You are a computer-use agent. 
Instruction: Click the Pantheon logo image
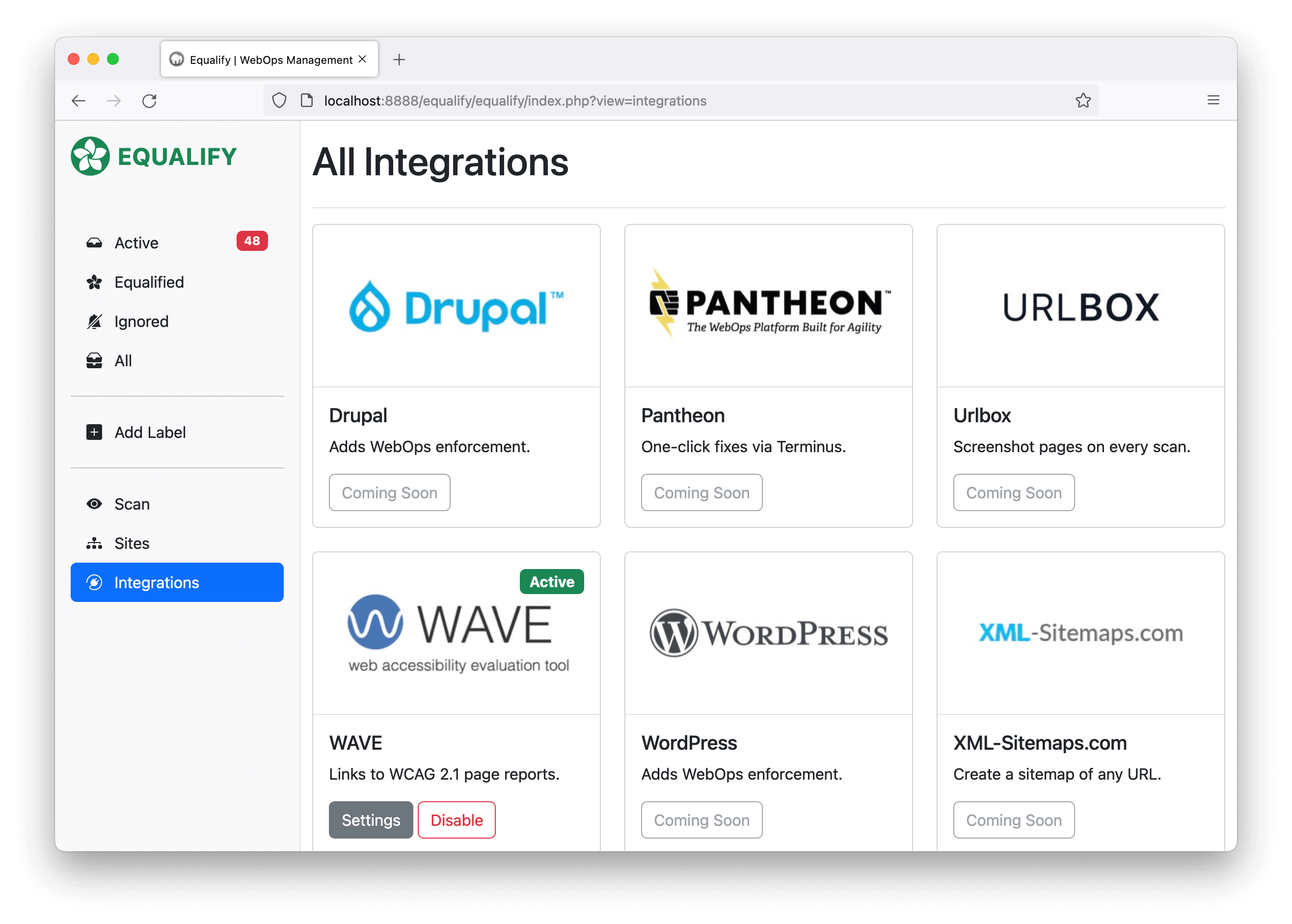769,303
